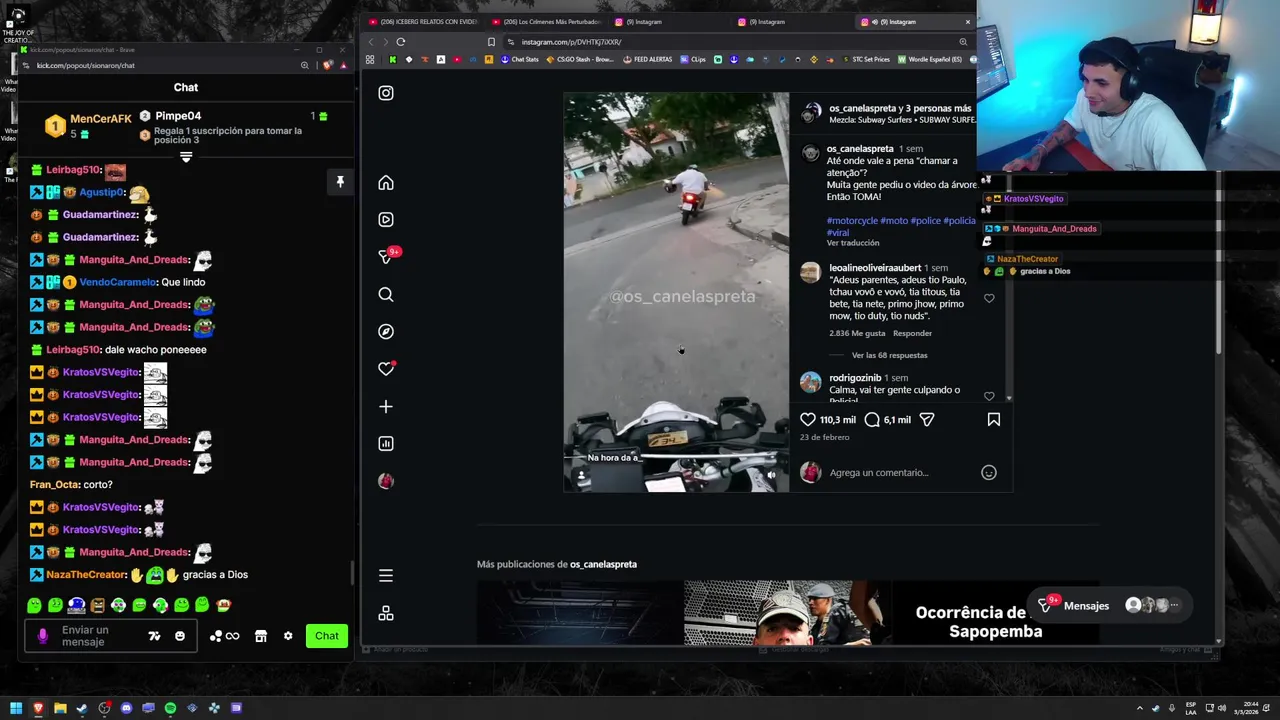This screenshot has height=720, width=1280.
Task: Switch to ICEBERG RELATOS YouTube tab
Action: [426, 22]
